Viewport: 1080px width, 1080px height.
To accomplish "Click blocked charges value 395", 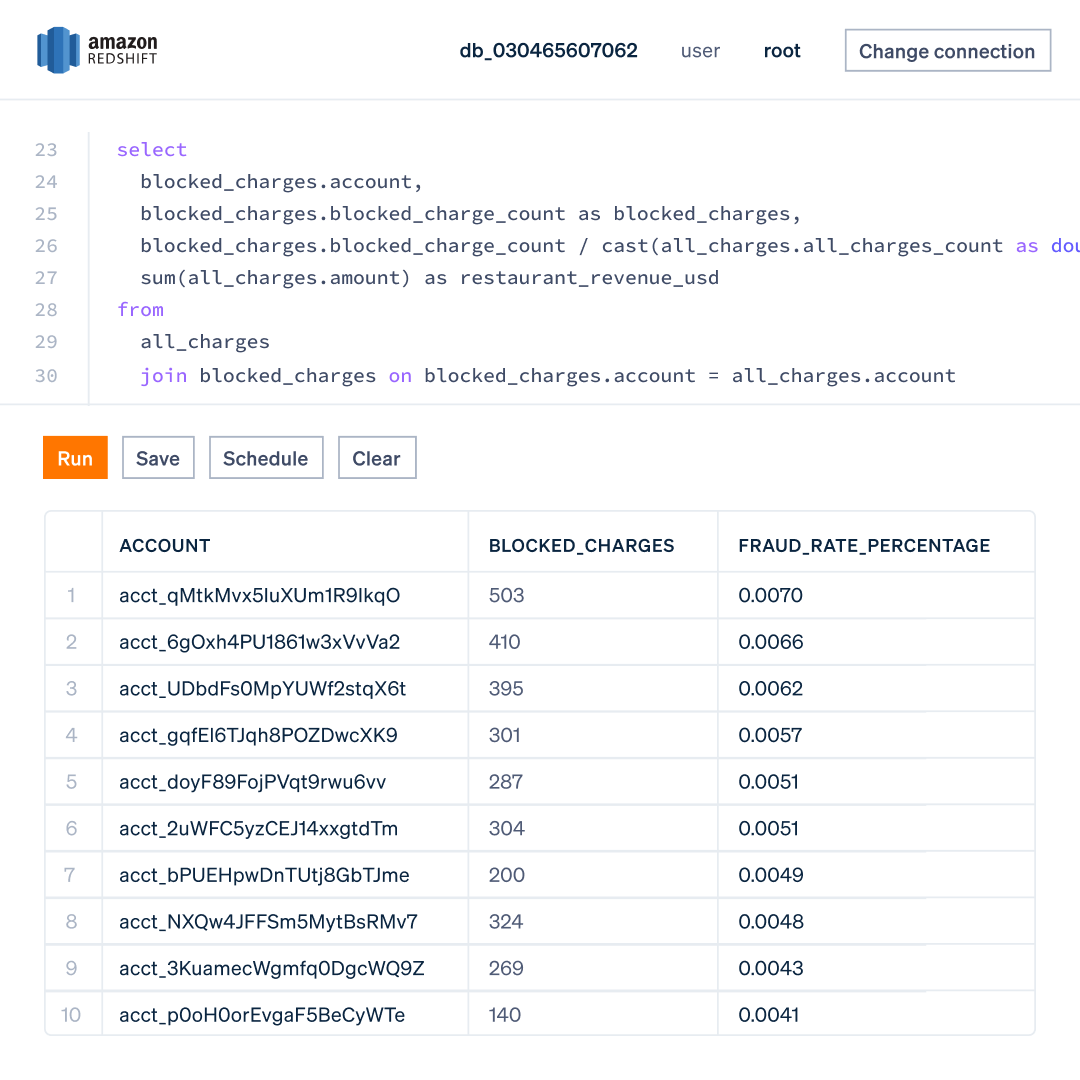I will [506, 689].
